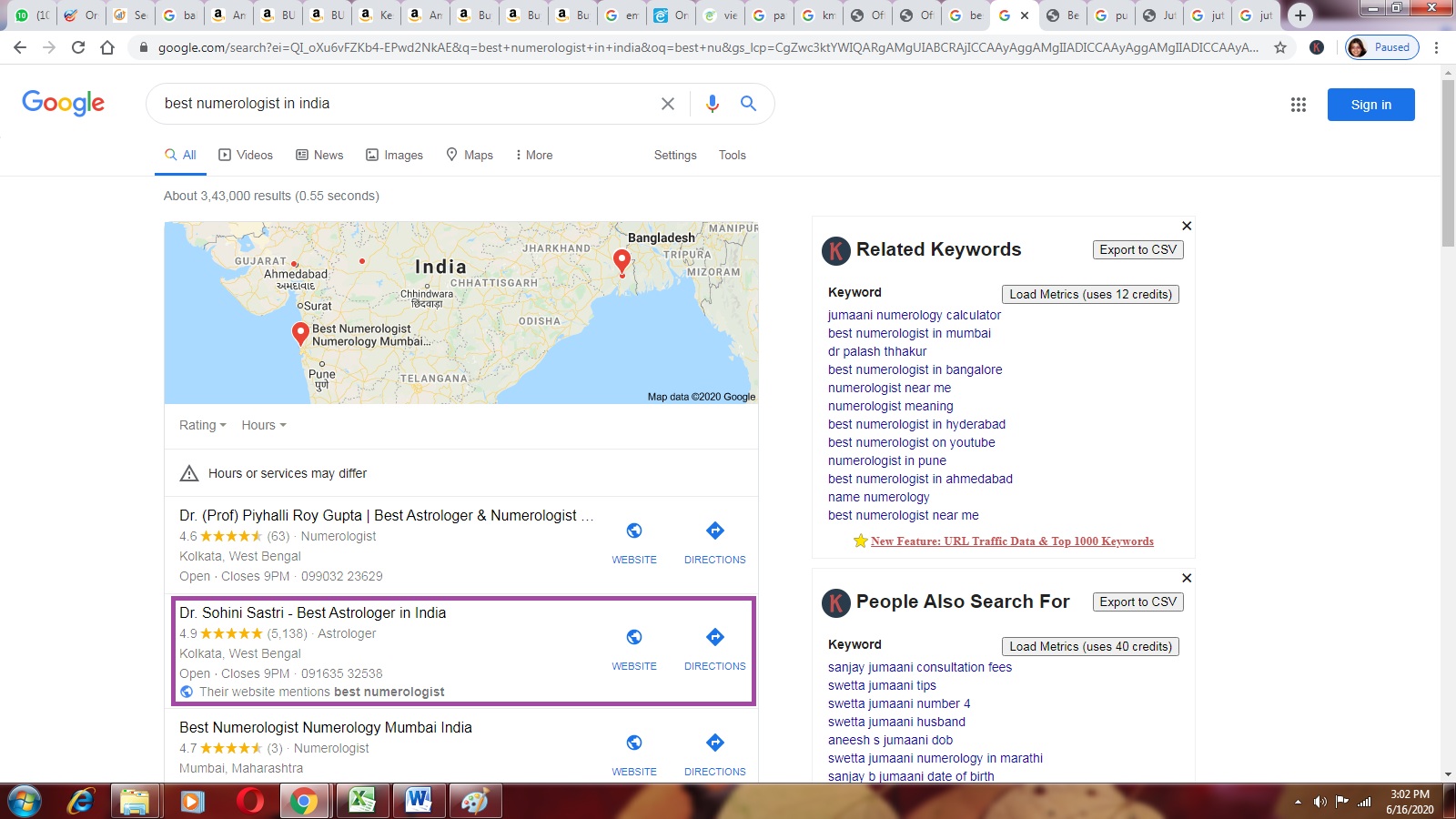Image resolution: width=1456 pixels, height=819 pixels.
Task: Click the Kolkata map pin marker
Action: coord(622,263)
